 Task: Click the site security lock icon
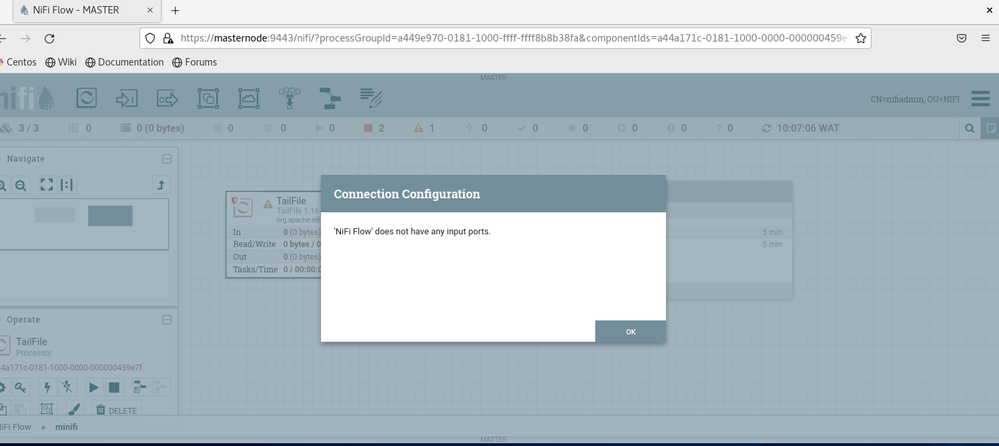pos(168,38)
